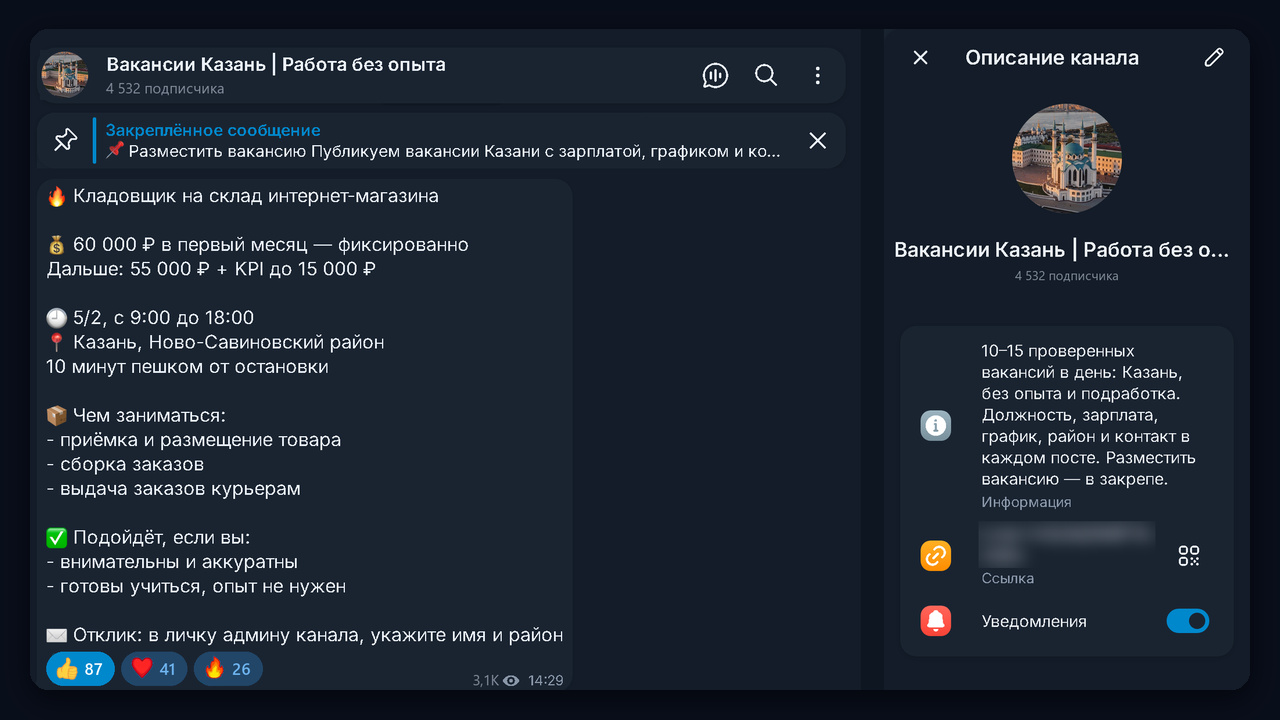Dismiss the pinned message bar
The image size is (1280, 720).
818,140
